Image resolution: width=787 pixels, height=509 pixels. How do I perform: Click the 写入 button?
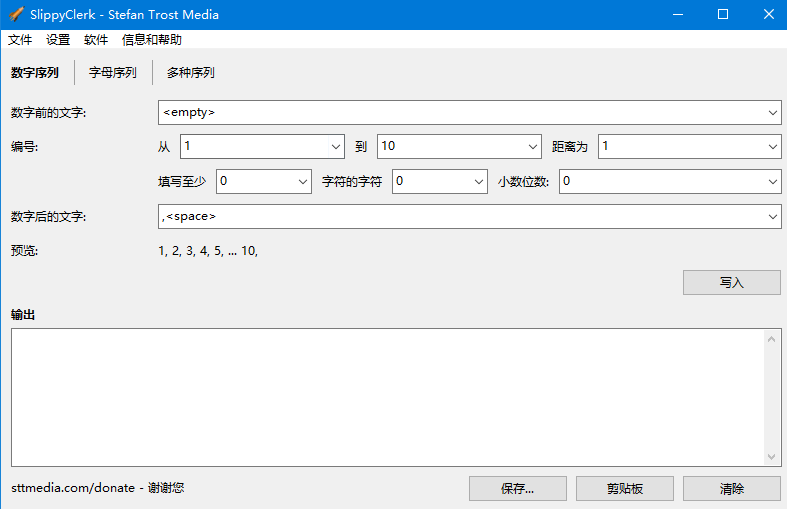pyautogui.click(x=732, y=283)
